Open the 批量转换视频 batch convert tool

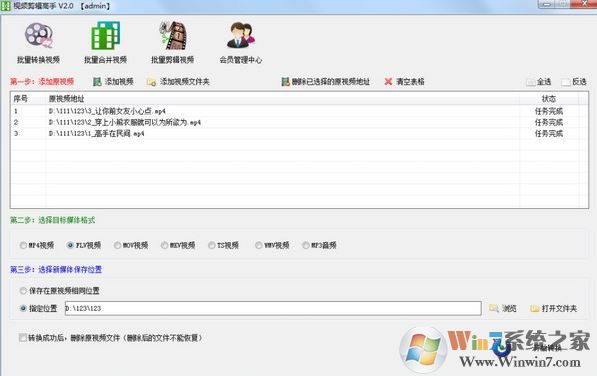[x=38, y=43]
